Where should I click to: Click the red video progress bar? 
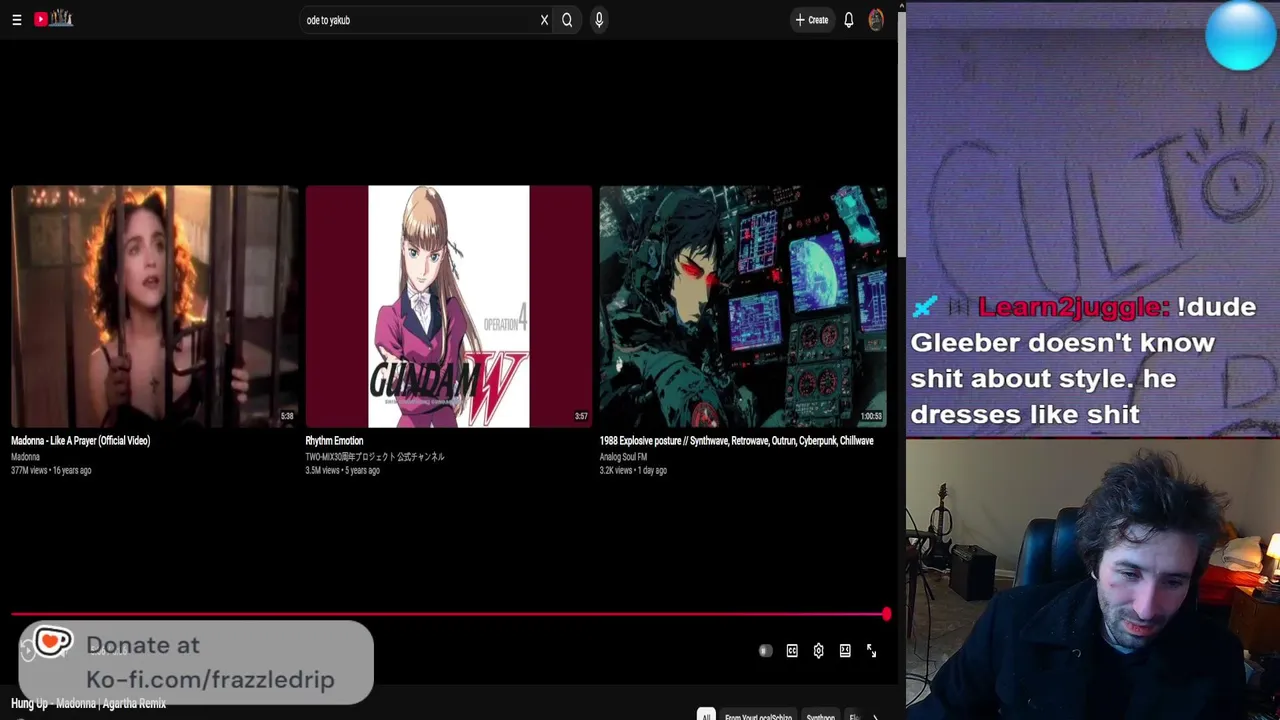point(448,614)
